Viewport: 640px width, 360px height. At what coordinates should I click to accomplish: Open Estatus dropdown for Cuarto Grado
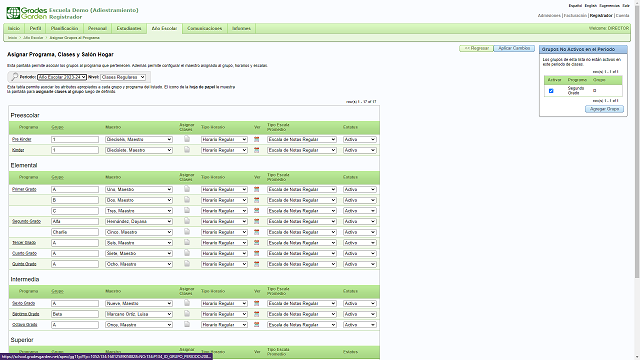click(360, 253)
